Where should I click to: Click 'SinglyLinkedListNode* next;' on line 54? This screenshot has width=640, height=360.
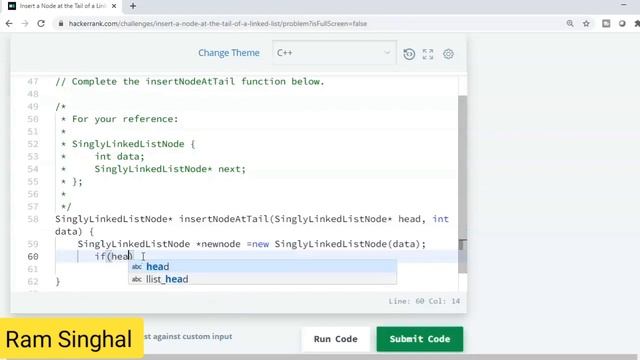click(x=170, y=169)
